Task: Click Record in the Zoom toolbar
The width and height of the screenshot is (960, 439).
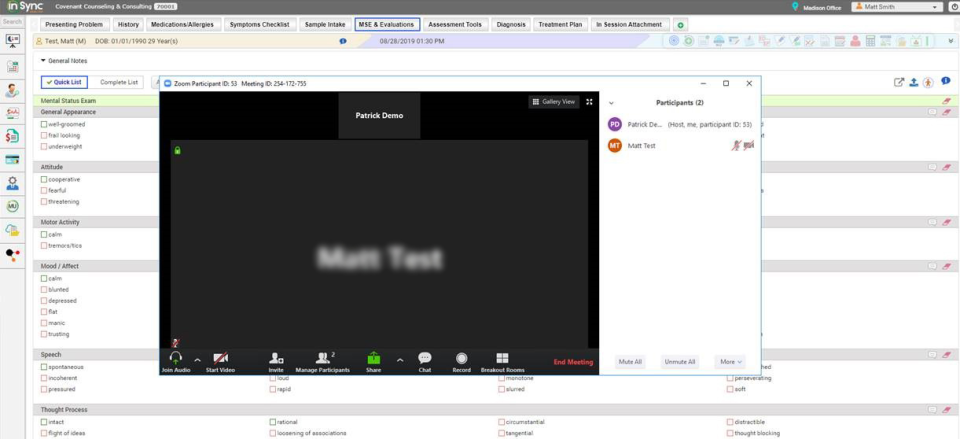Action: [462, 362]
